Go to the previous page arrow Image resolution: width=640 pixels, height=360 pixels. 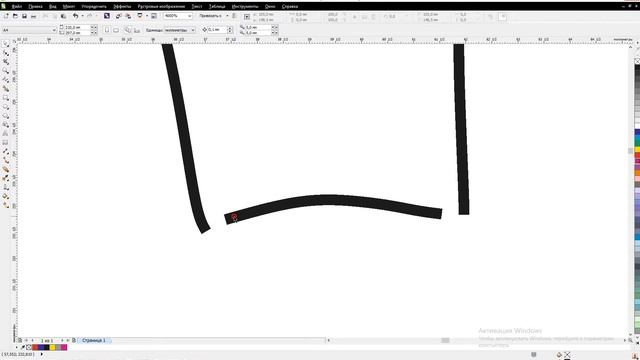point(33,340)
